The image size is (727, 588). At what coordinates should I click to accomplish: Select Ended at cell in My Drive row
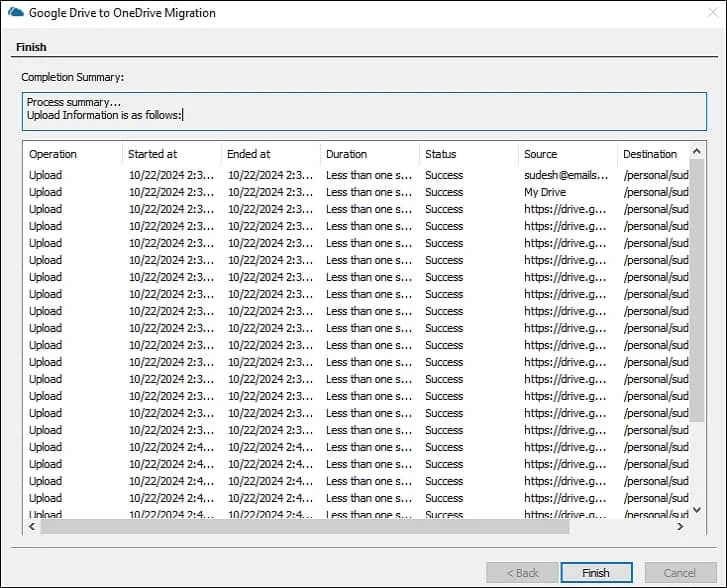coord(270,192)
